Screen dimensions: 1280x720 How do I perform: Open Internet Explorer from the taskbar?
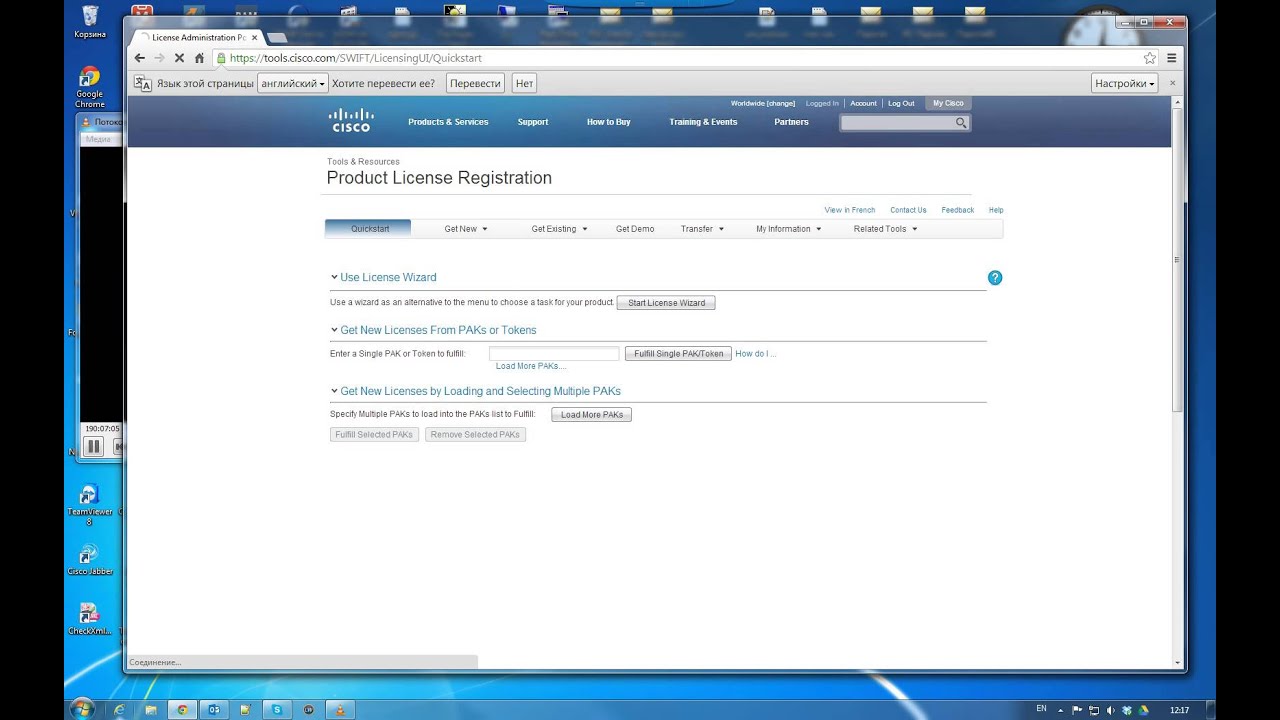(119, 709)
